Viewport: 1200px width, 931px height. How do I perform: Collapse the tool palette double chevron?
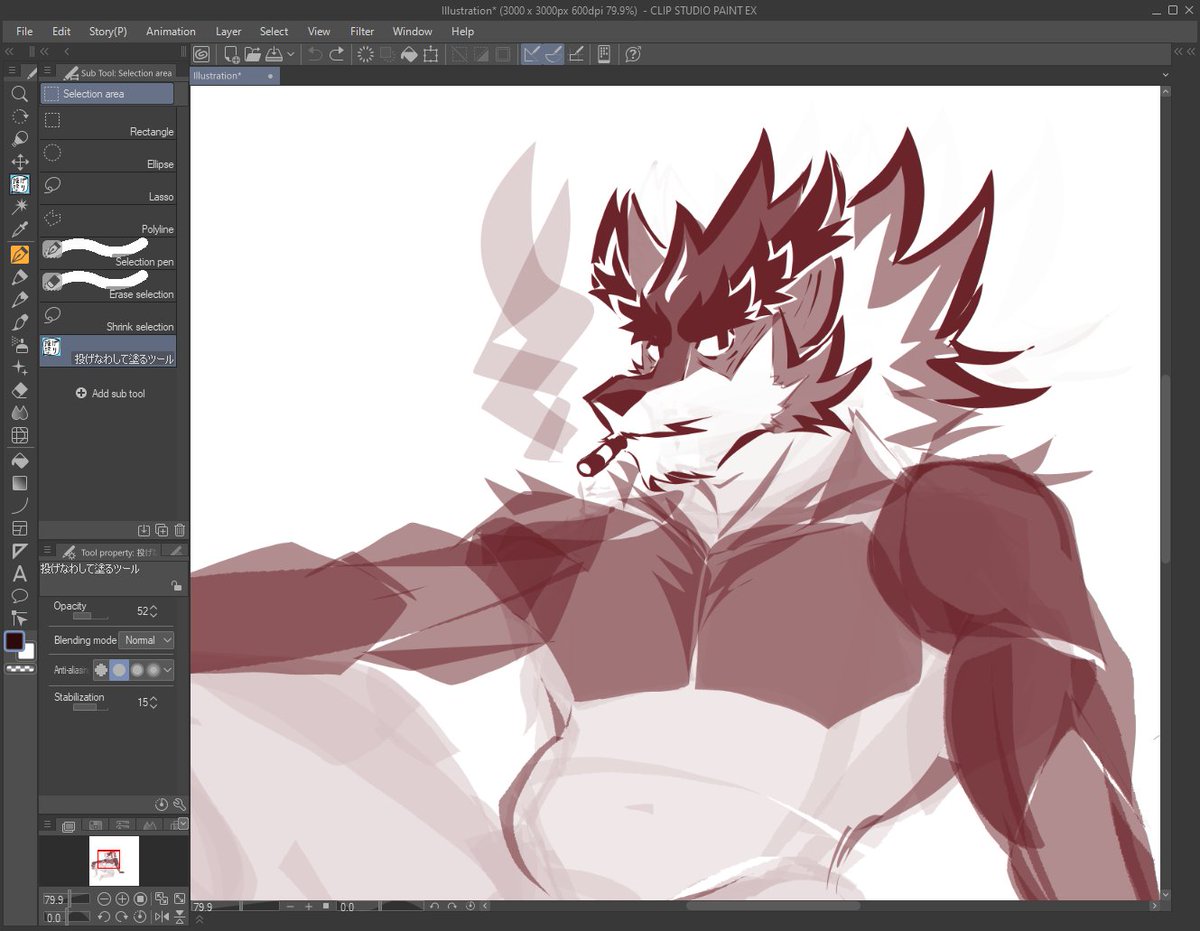point(9,51)
